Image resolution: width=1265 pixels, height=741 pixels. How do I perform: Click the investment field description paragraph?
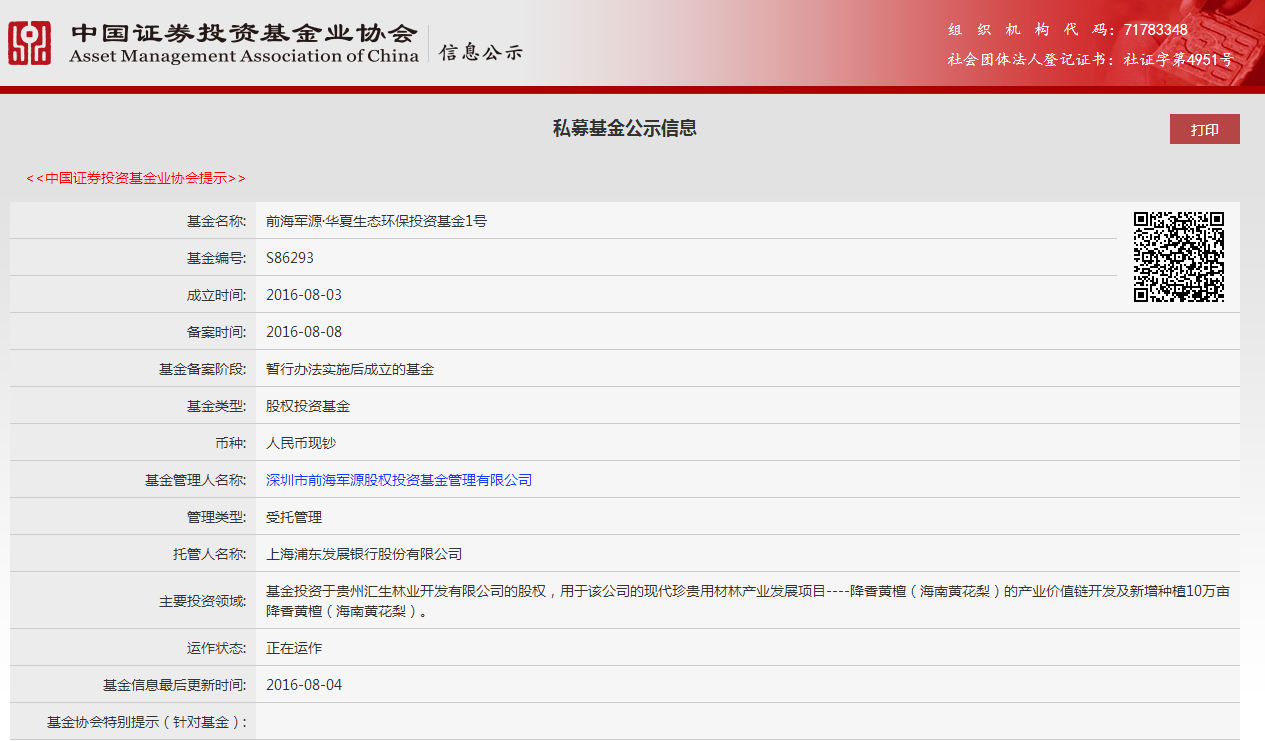click(x=748, y=601)
